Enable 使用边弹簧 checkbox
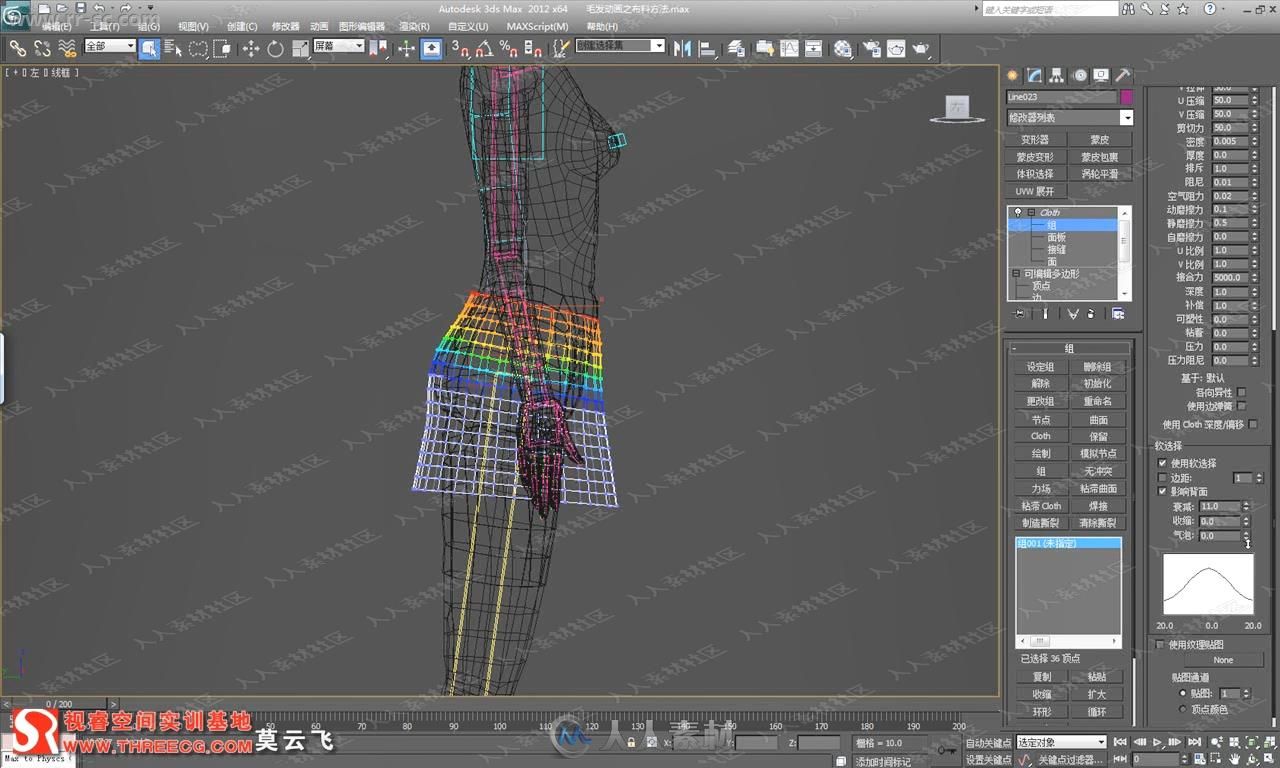This screenshot has height=768, width=1280. (x=1241, y=406)
